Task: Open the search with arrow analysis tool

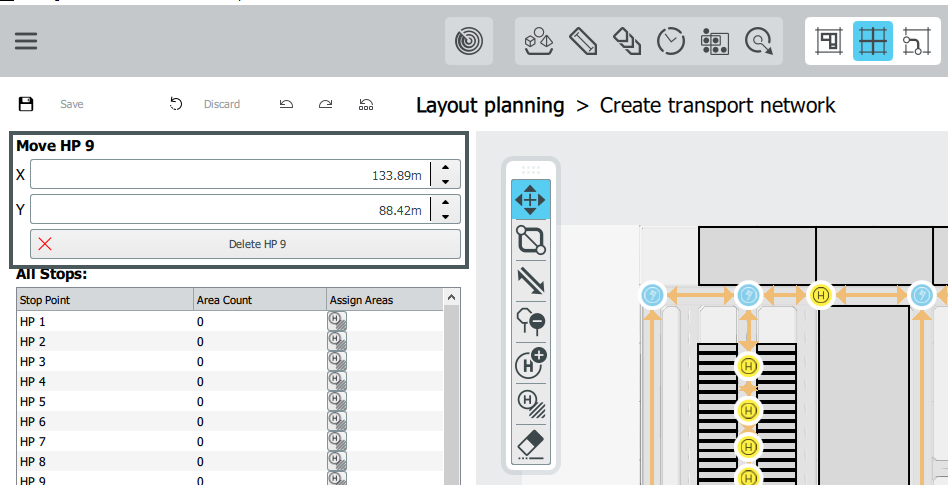Action: tap(759, 41)
